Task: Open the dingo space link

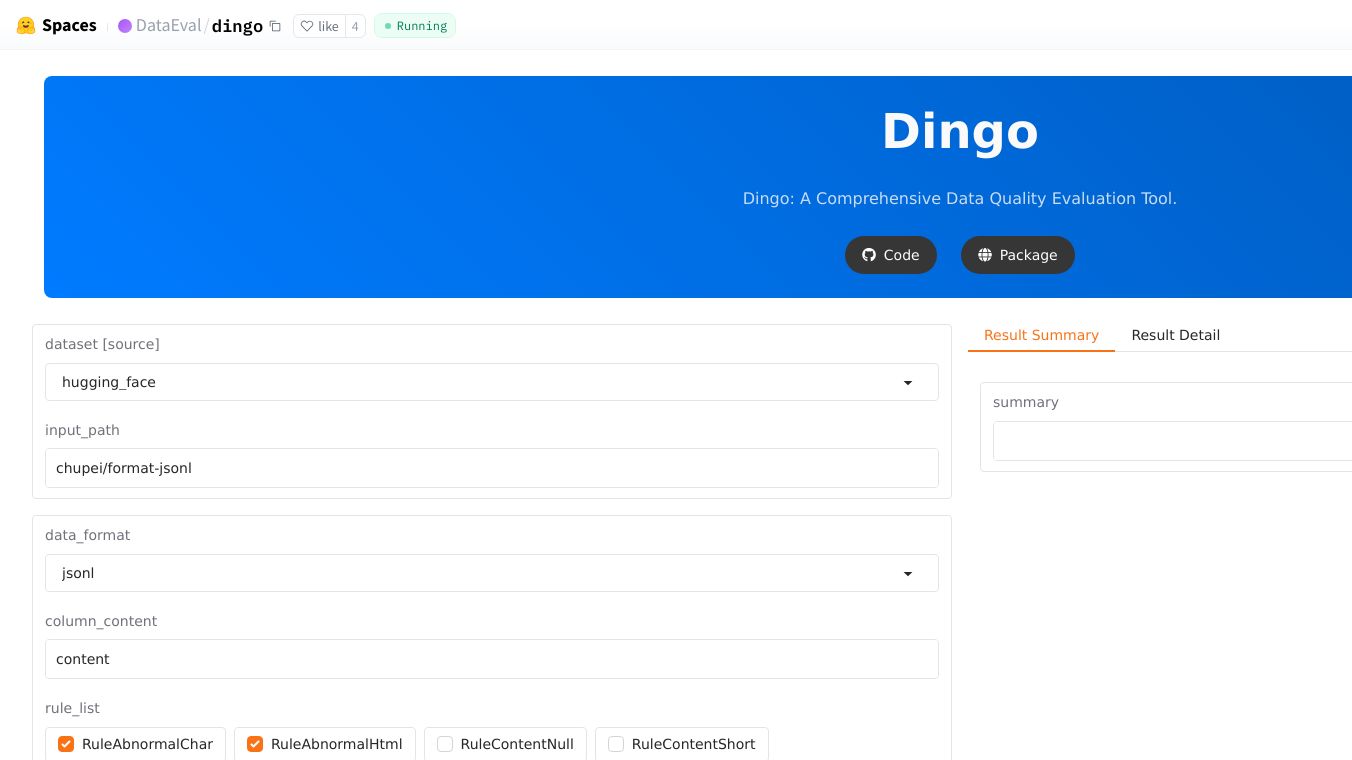Action: click(x=237, y=26)
